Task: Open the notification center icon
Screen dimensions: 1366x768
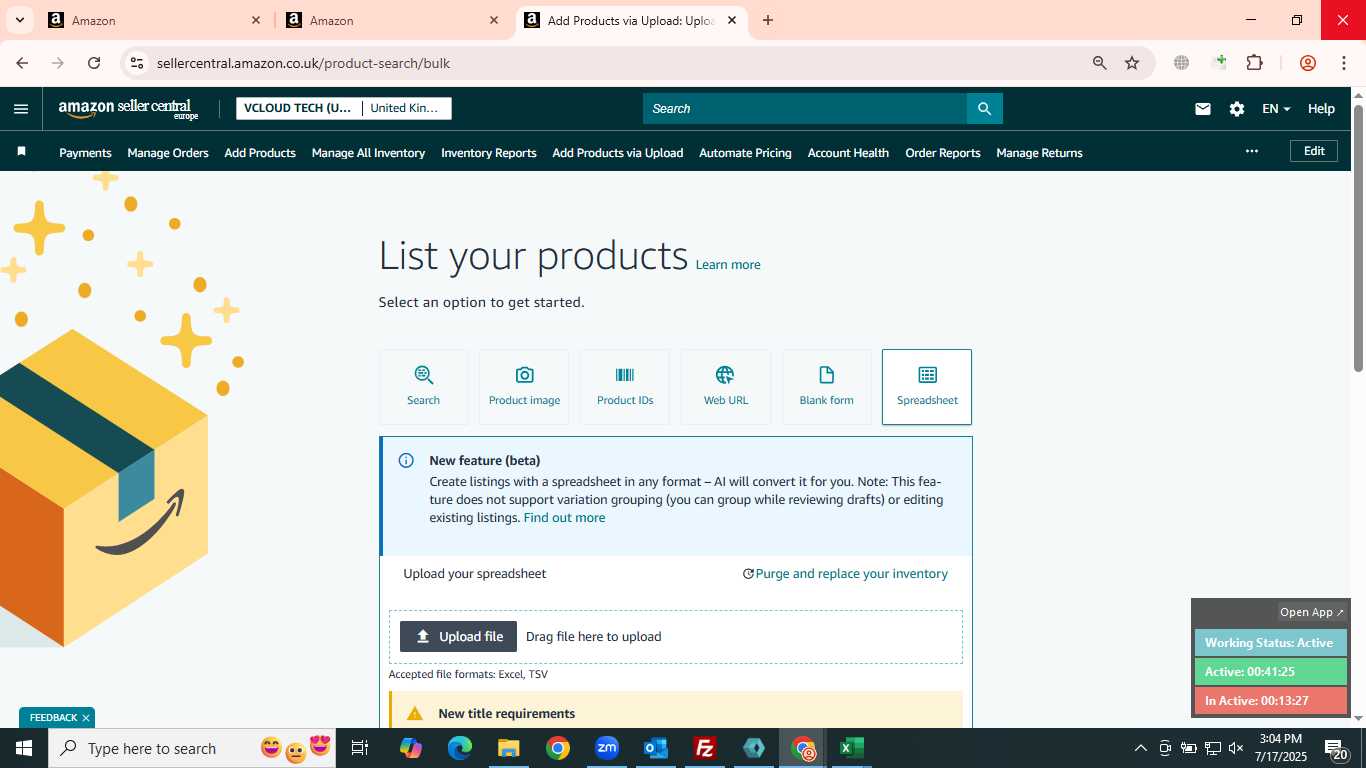Action: 1337,749
